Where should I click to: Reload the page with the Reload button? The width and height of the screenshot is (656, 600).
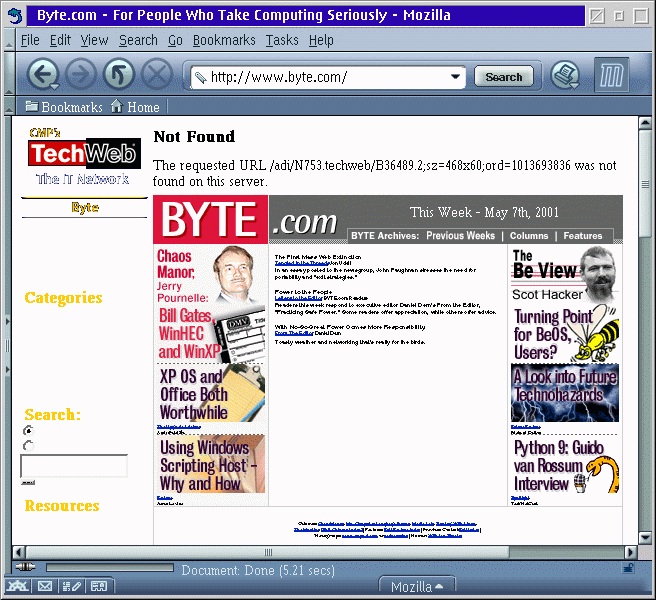pyautogui.click(x=119, y=74)
